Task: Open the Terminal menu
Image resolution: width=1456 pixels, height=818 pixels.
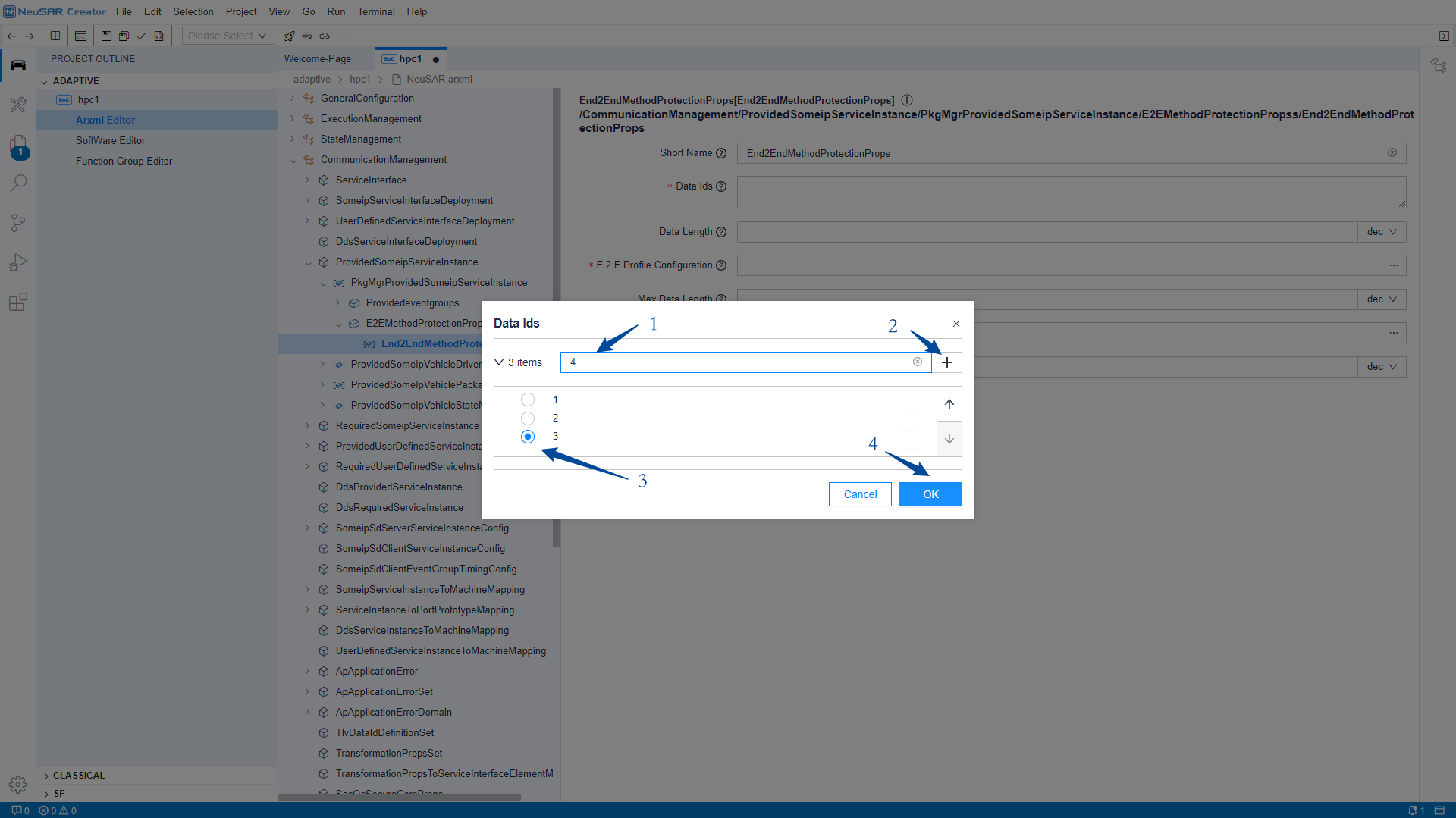Action: coord(375,11)
